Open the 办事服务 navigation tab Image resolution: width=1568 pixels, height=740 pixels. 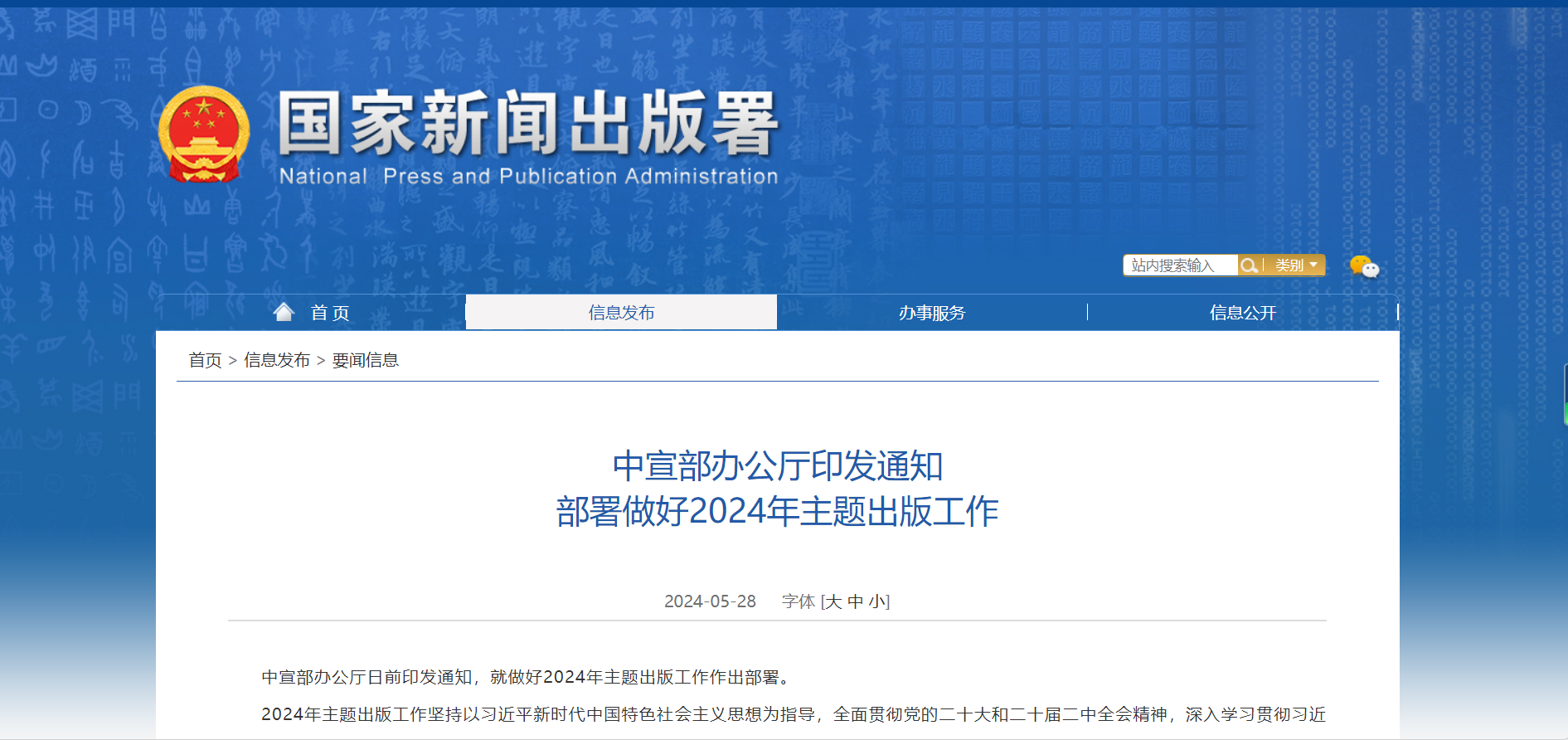coord(932,313)
